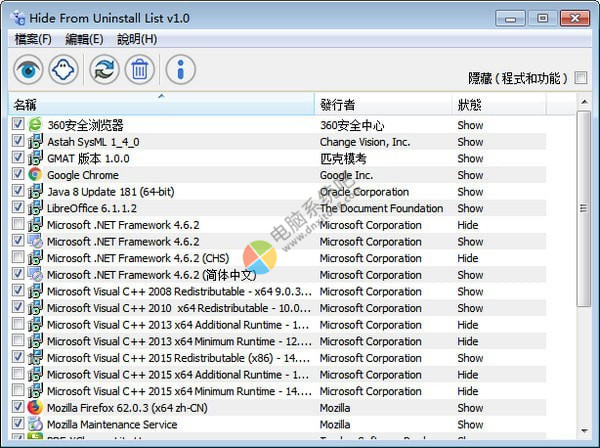
Task: Click the Mozilla Firefox logo icon
Action: (x=35, y=407)
